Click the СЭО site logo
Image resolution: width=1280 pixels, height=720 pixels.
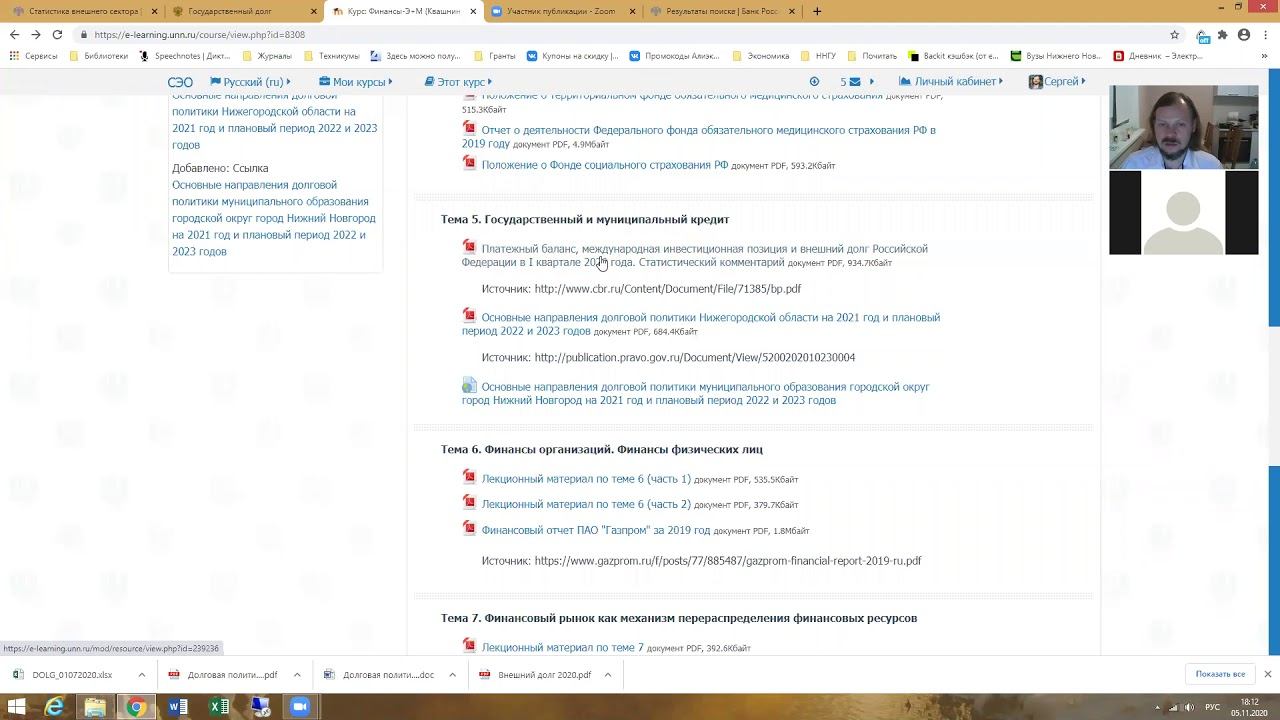coord(180,82)
